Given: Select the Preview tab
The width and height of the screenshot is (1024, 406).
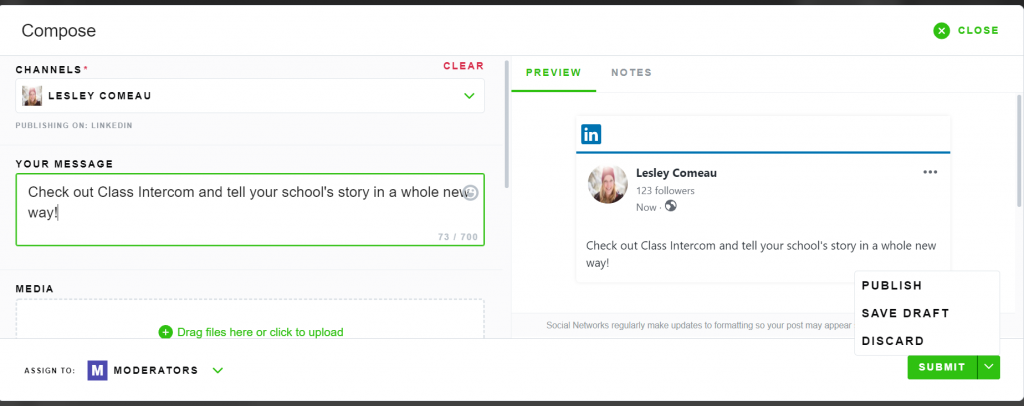Looking at the screenshot, I should (553, 72).
